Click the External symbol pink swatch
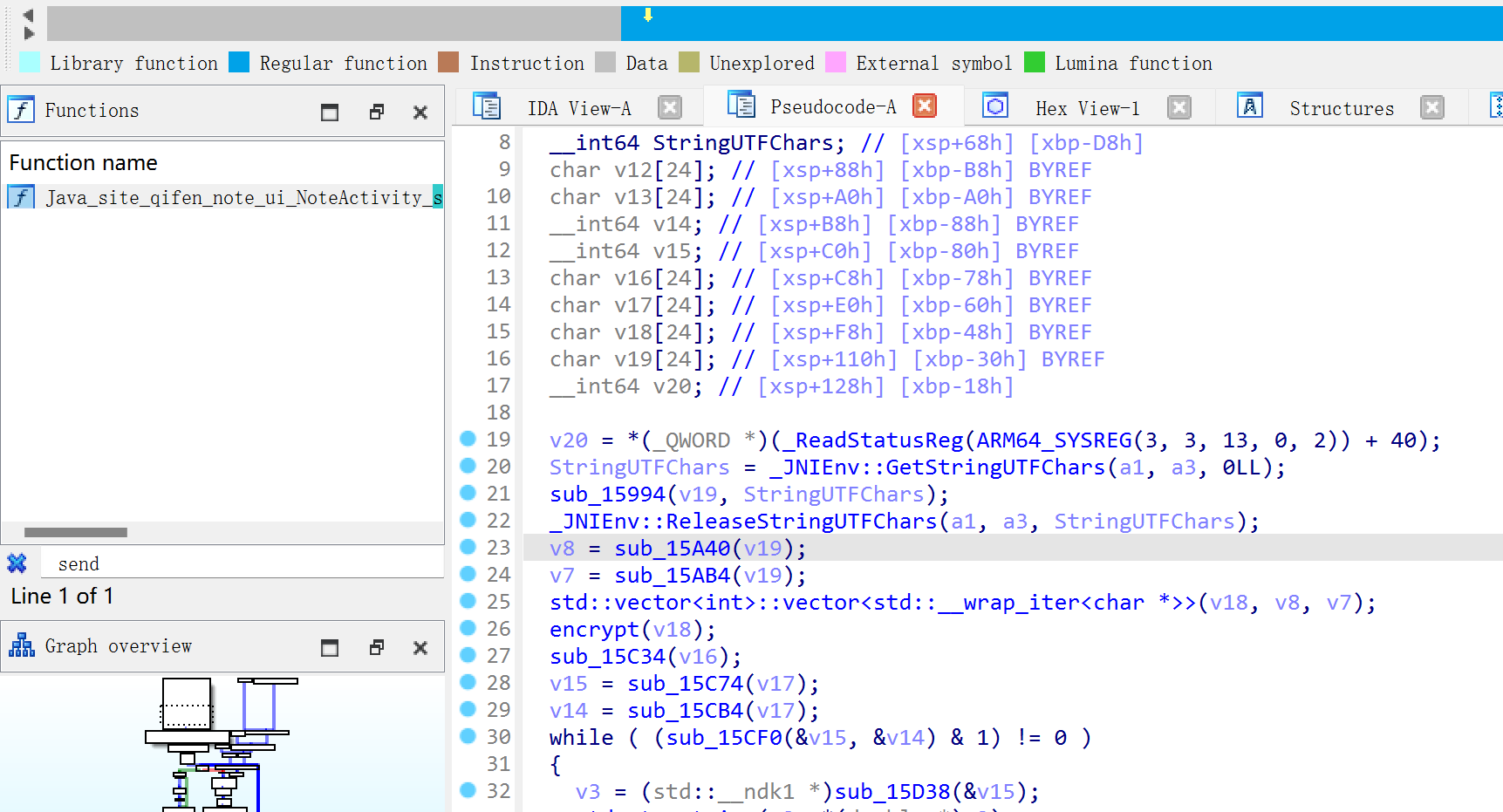 coord(836,62)
